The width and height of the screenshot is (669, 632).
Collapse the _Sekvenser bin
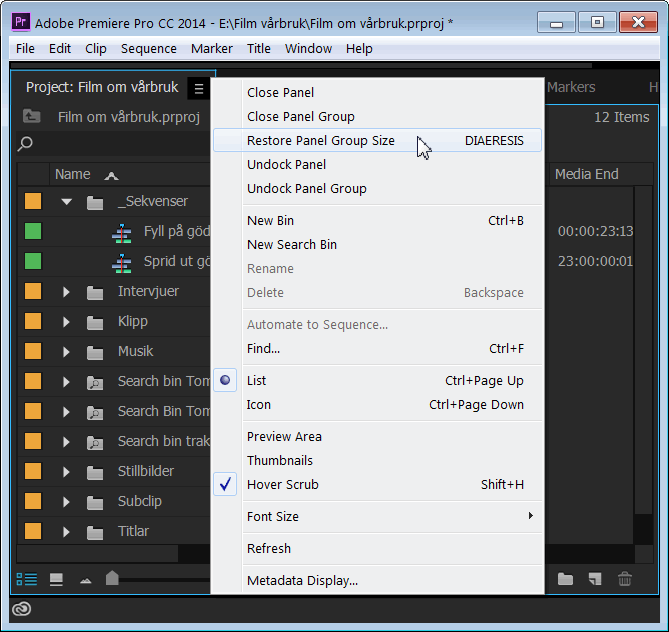[x=67, y=202]
